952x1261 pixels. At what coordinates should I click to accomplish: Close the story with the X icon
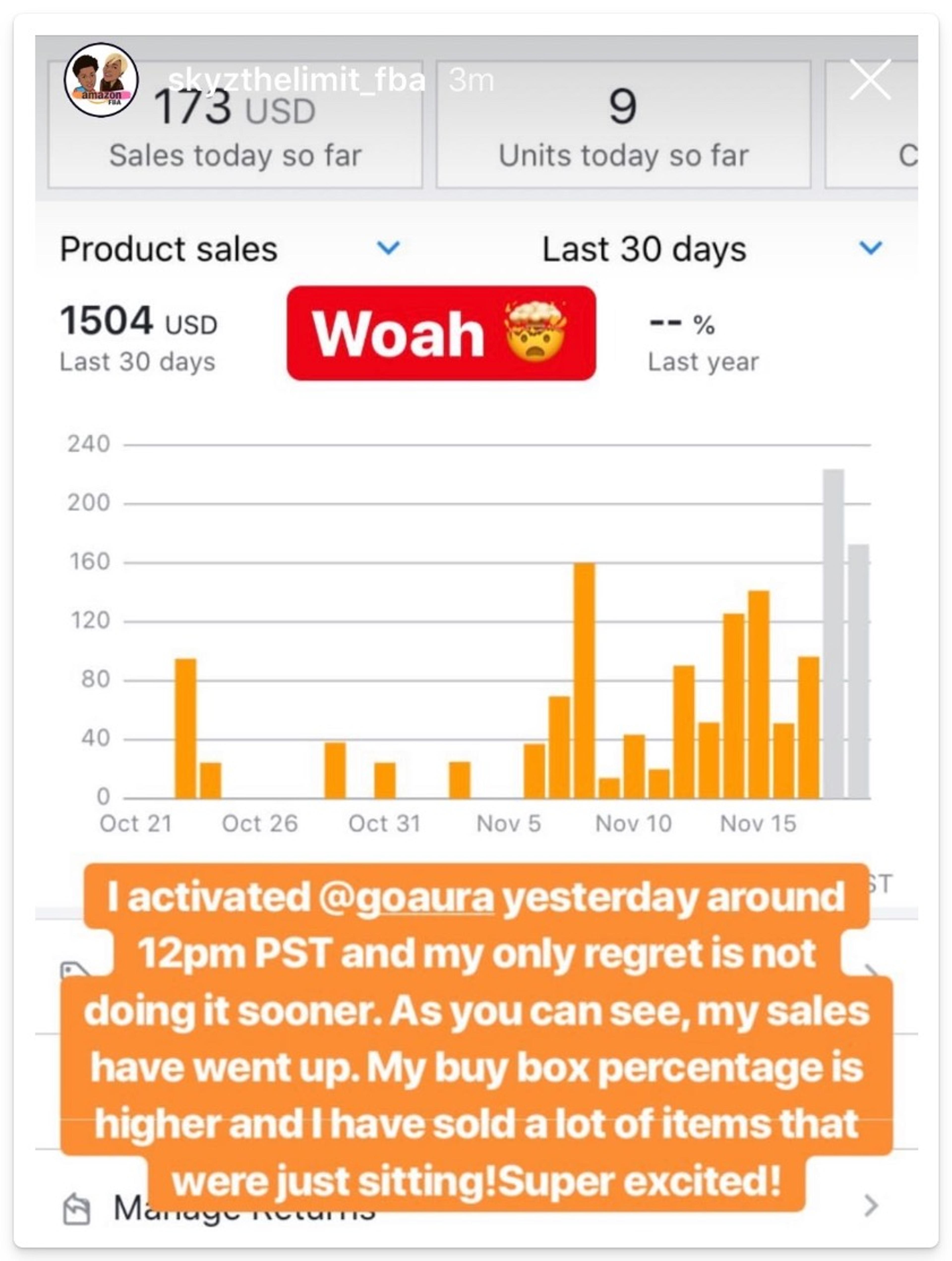coord(869,80)
